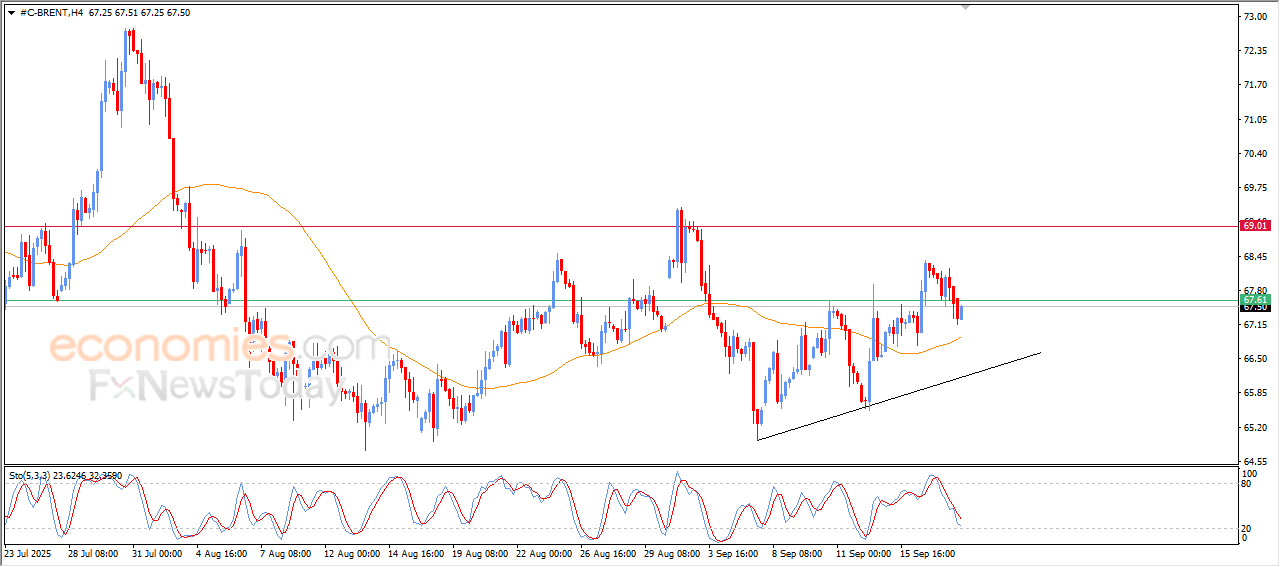Click the 70.40 price axis label
This screenshot has width=1280, height=567.
1255,154
